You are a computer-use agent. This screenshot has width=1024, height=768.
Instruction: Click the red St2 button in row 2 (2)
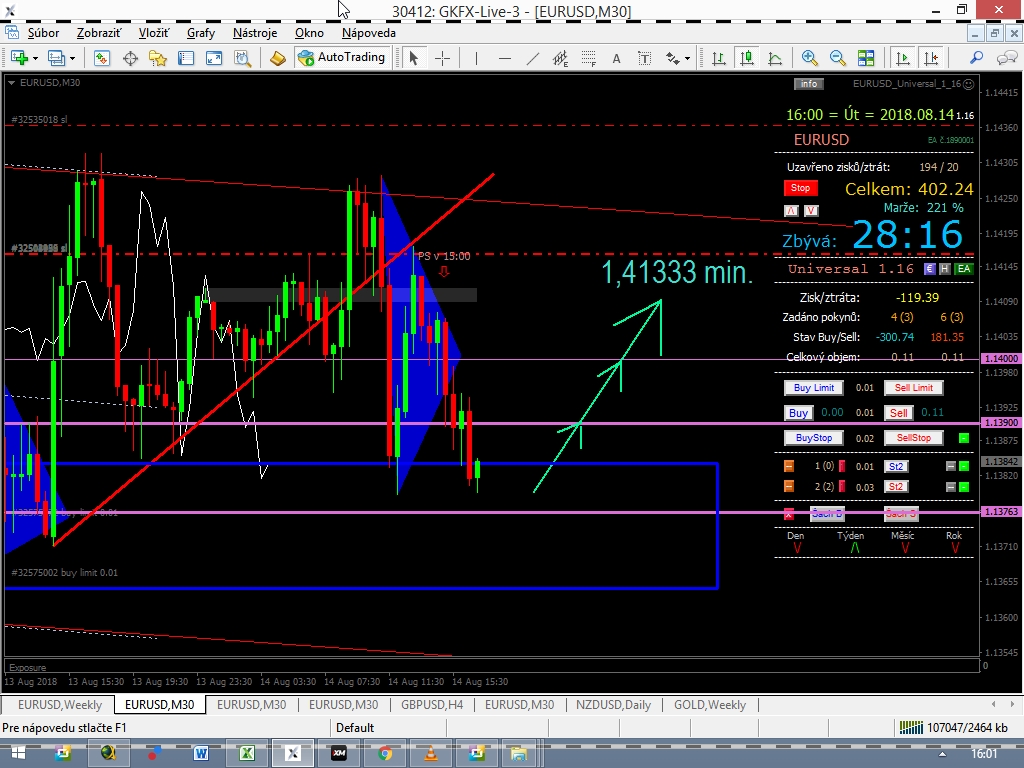(x=896, y=487)
